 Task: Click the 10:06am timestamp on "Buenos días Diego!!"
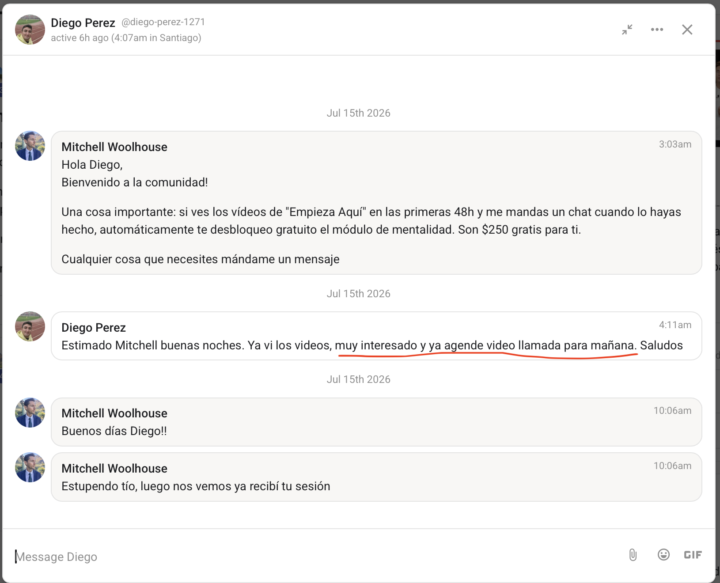(x=672, y=410)
